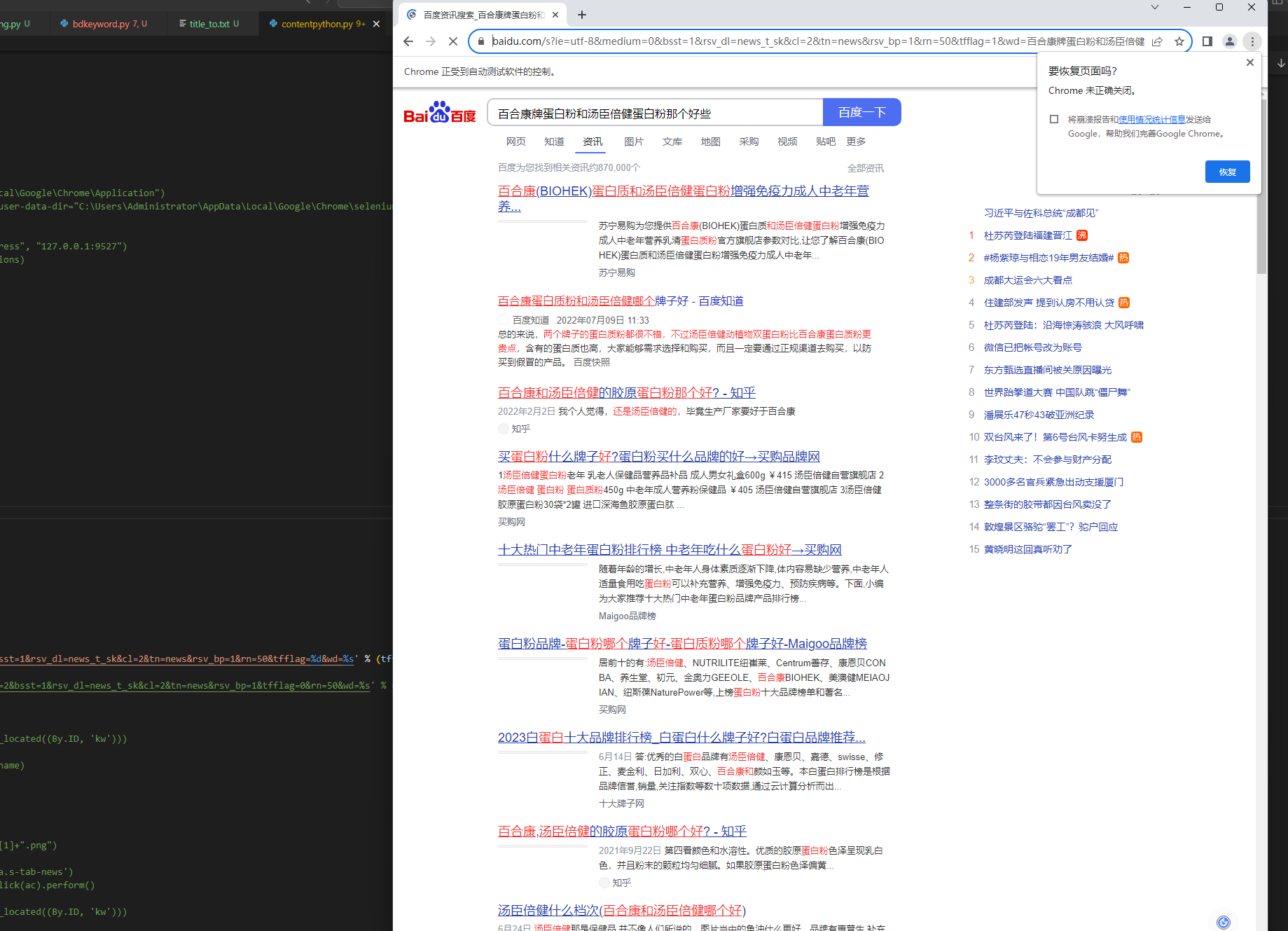Go back with Chrome back arrow
The image size is (1288, 931).
coord(408,41)
